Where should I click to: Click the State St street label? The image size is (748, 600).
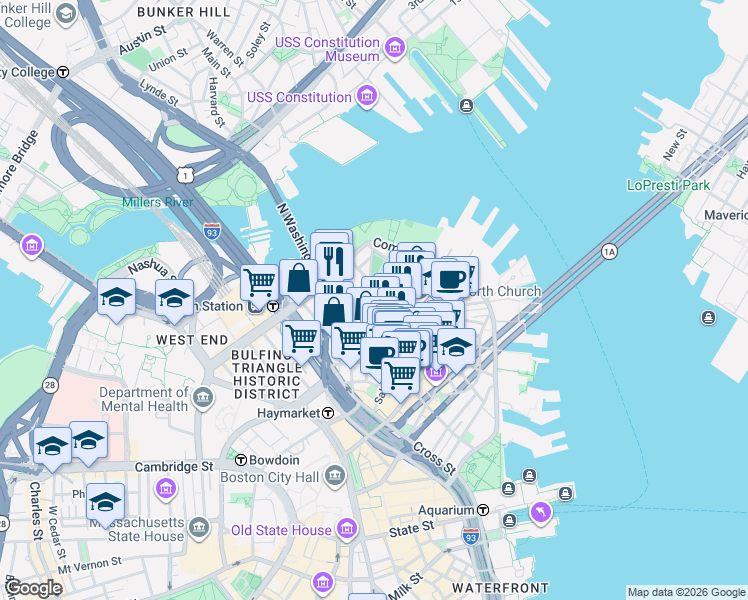click(412, 529)
